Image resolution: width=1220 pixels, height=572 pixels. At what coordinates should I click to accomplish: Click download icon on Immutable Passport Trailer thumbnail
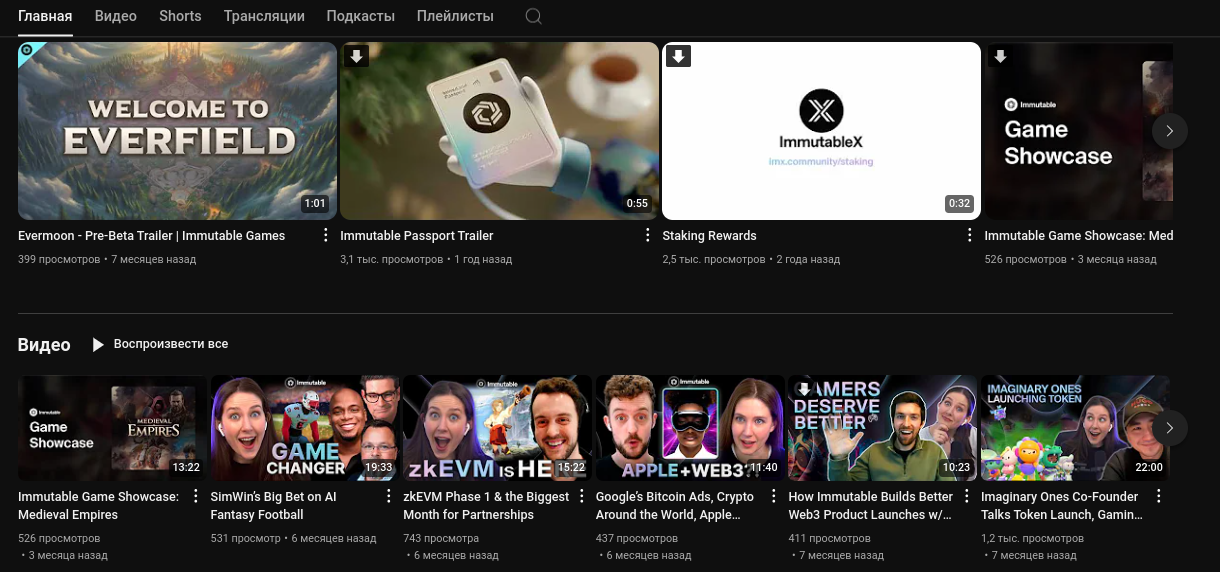[x=357, y=56]
